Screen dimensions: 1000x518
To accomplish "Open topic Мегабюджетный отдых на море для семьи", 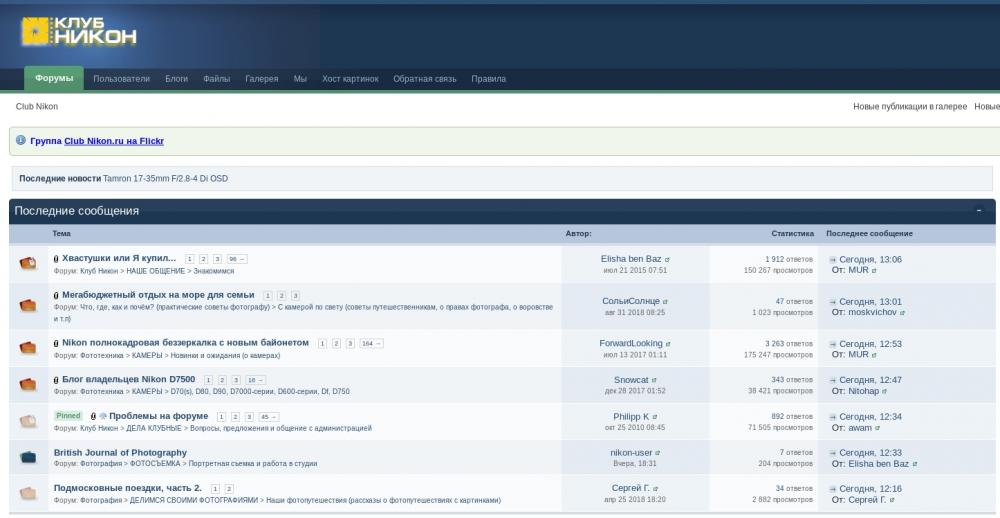I will coord(158,295).
